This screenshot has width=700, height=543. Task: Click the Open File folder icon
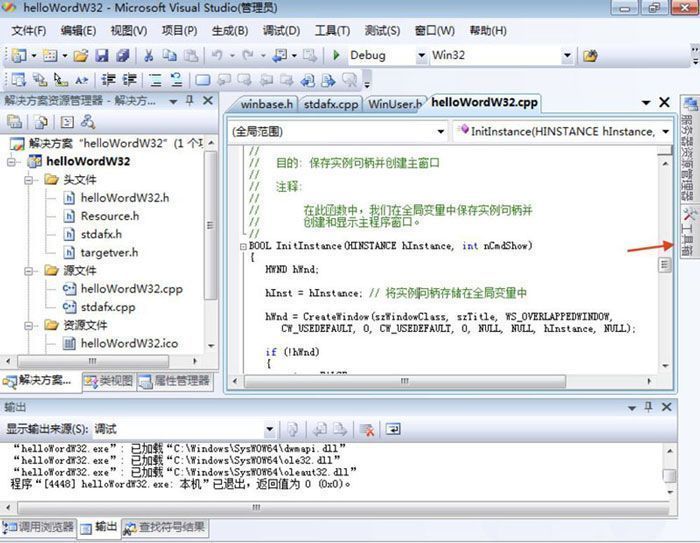[81, 55]
